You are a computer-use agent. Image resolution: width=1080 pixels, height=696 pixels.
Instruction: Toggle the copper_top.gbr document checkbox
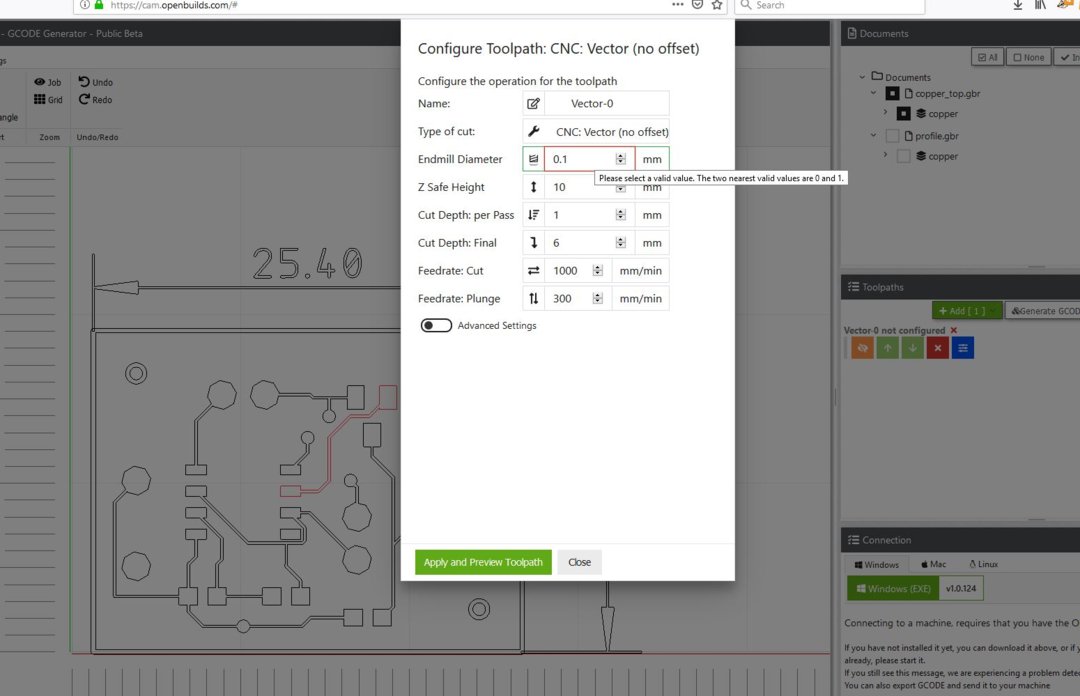pyautogui.click(x=892, y=93)
